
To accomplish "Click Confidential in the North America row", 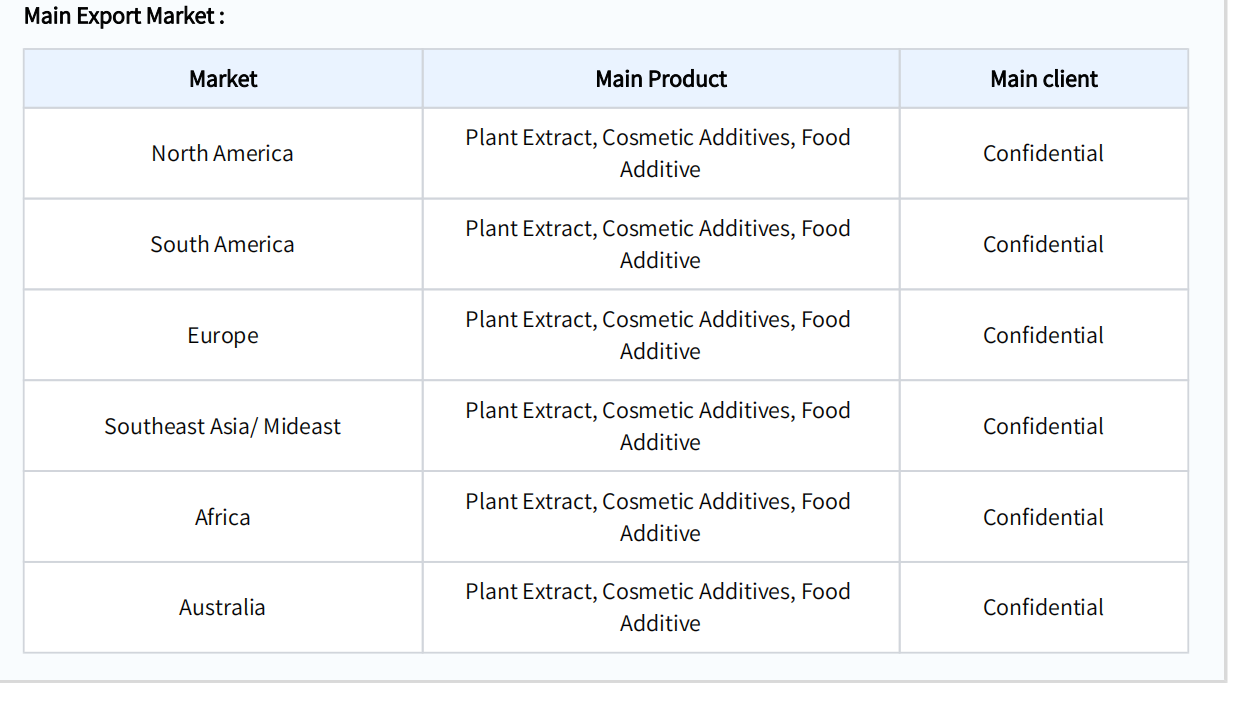I will (x=1044, y=154).
